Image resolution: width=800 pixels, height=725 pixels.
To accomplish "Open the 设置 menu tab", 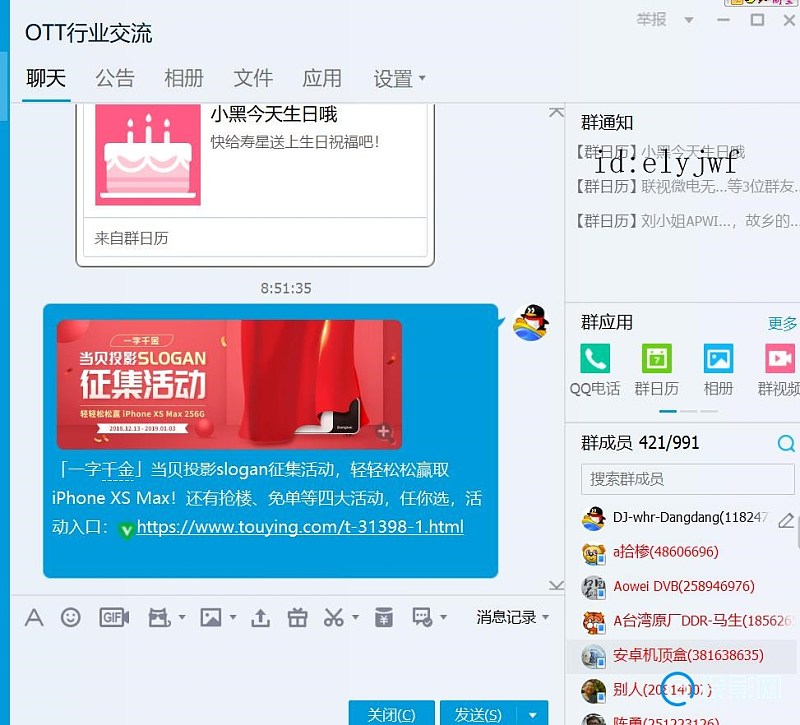I will 399,79.
